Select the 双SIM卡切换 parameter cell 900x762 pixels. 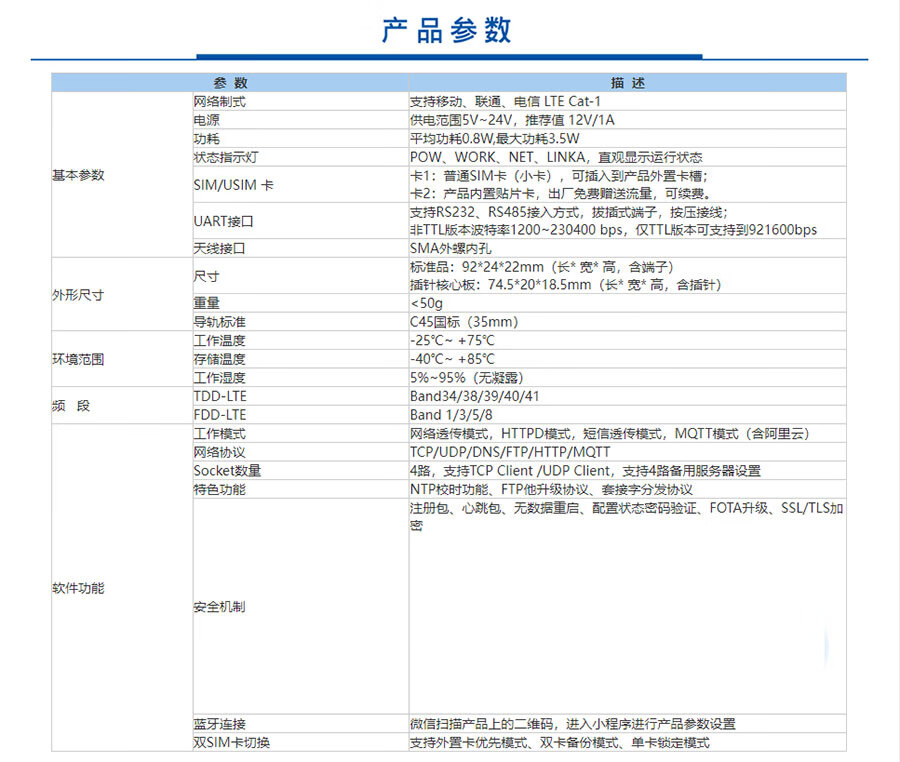(x=231, y=743)
